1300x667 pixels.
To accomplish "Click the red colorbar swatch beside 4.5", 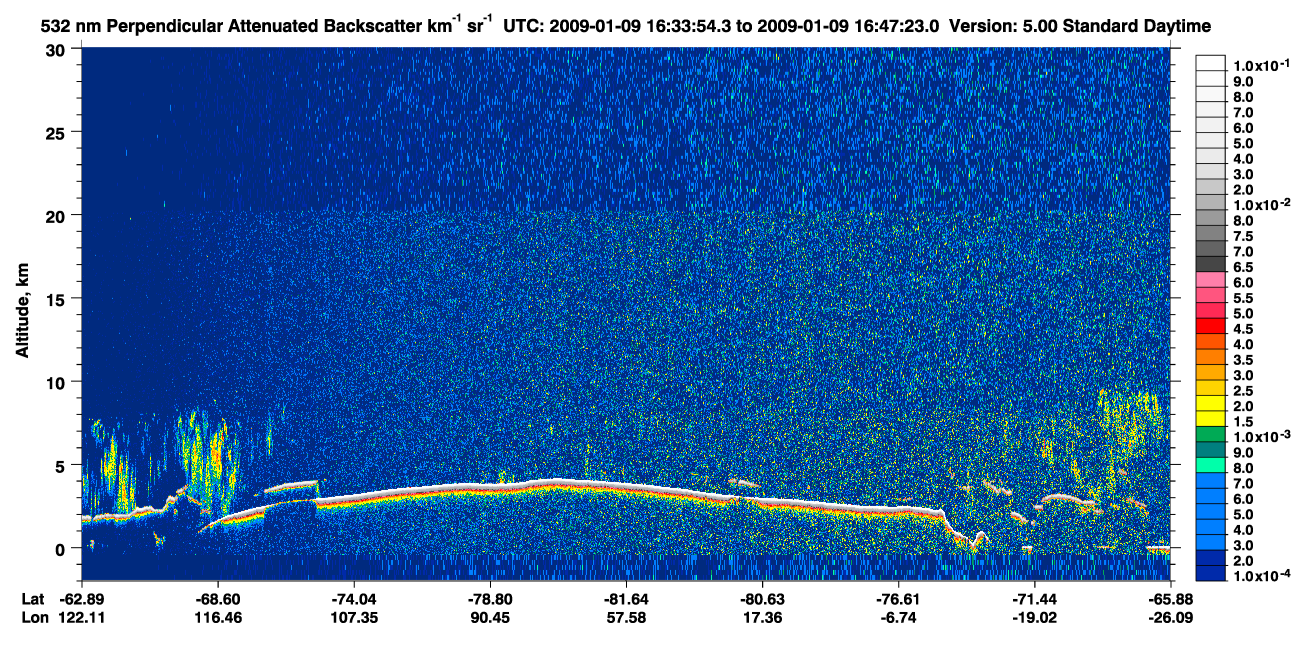I will click(x=1210, y=326).
